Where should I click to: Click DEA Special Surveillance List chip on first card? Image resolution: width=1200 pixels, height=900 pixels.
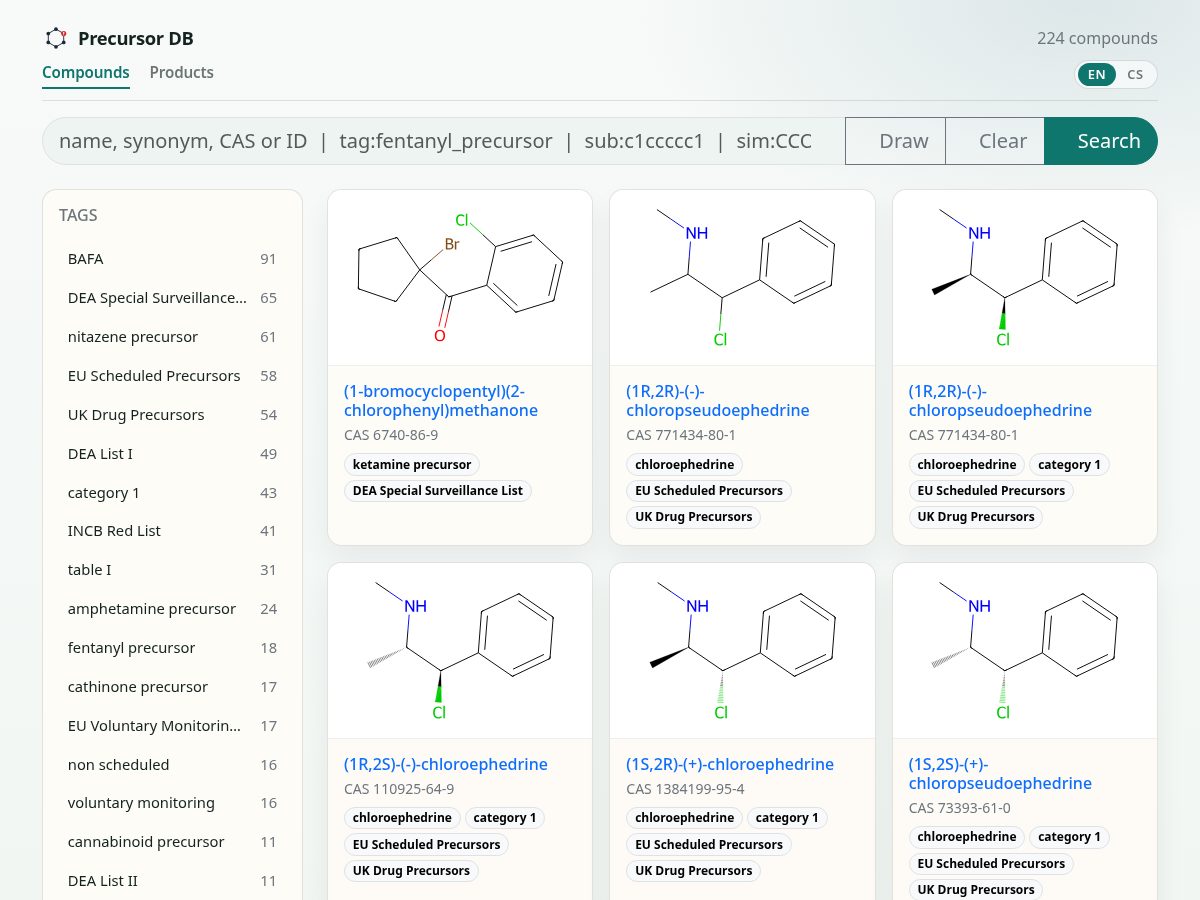[438, 491]
